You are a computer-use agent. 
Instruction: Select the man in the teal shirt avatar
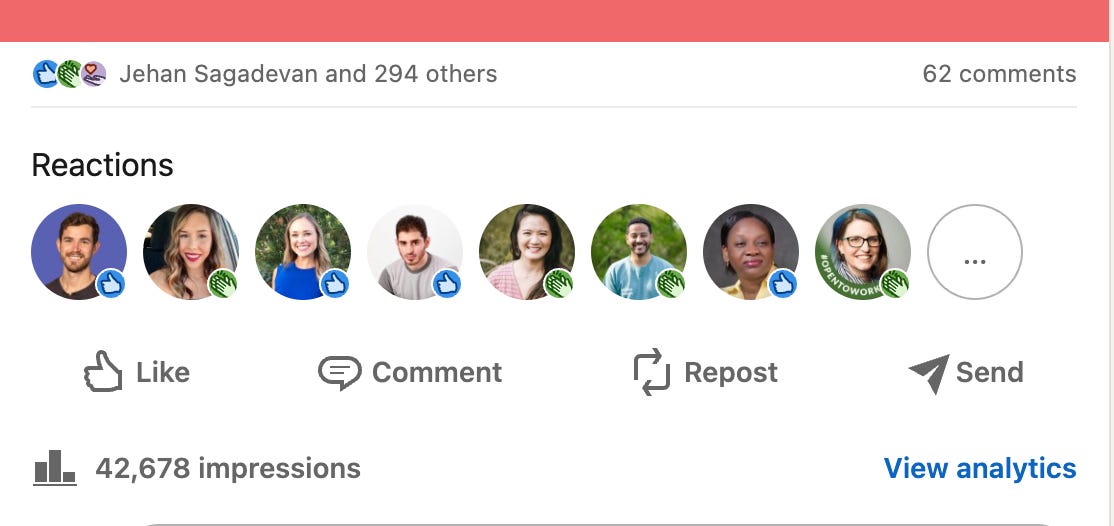click(639, 252)
